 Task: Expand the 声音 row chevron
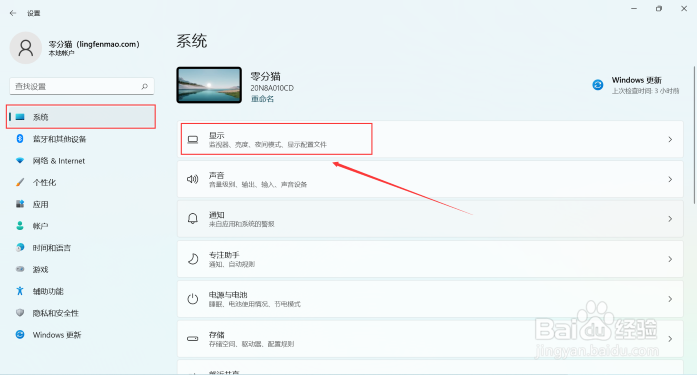(670, 179)
